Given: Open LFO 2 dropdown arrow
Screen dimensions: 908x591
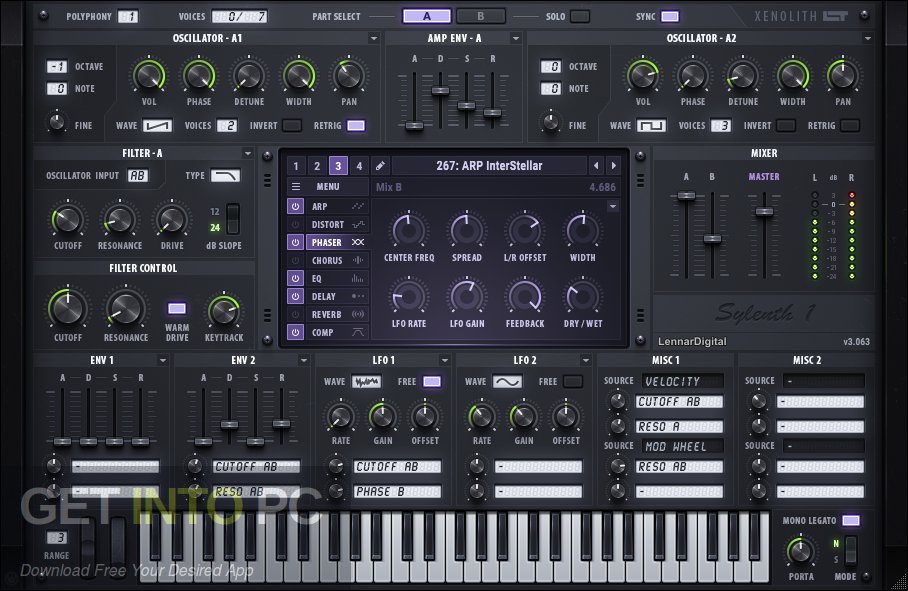Looking at the screenshot, I should tap(585, 361).
